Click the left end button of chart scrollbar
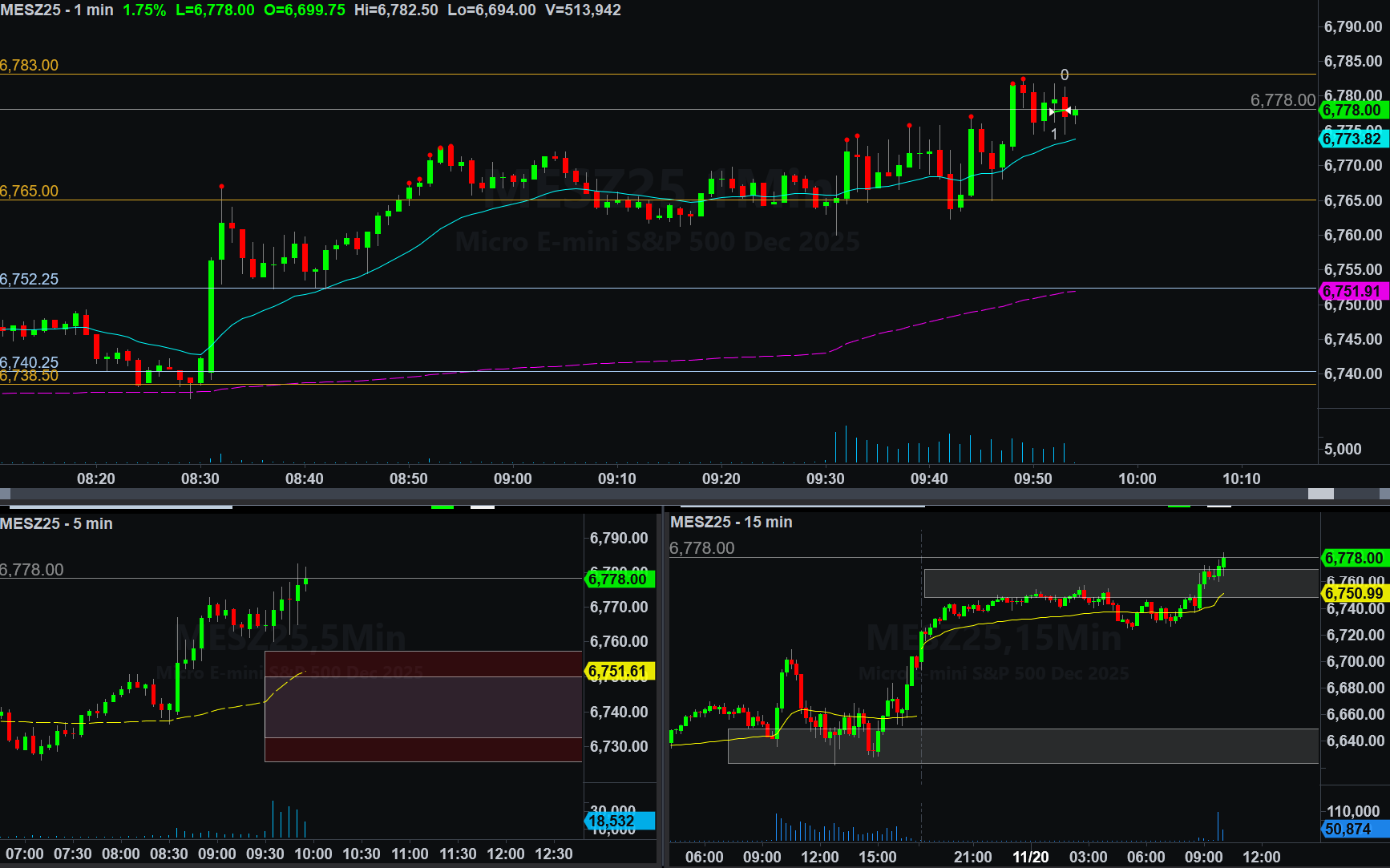The width and height of the screenshot is (1390, 868). [x=5, y=494]
